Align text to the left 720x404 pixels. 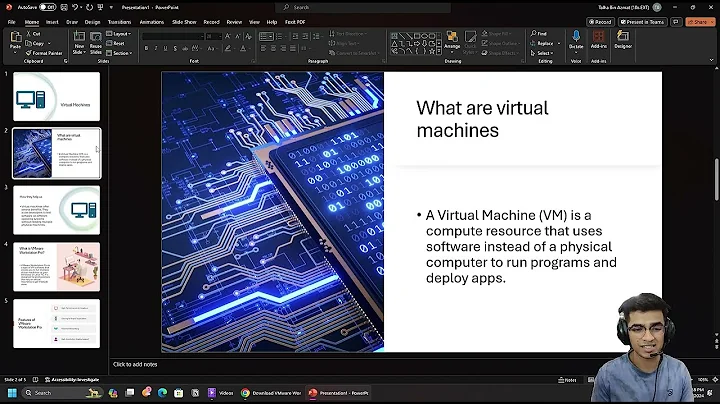[x=263, y=48]
